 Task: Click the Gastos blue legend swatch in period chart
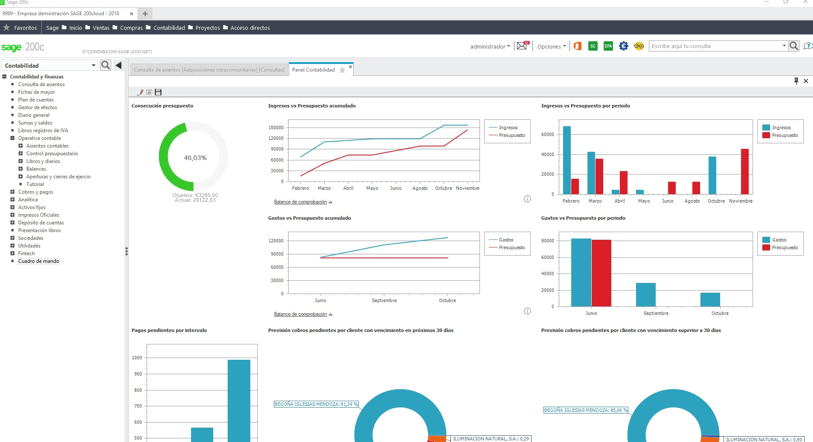pyautogui.click(x=766, y=240)
